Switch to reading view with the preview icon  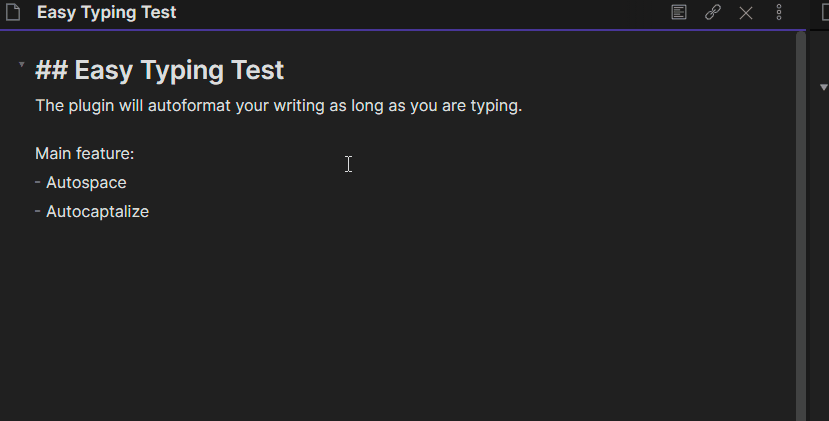tap(679, 12)
